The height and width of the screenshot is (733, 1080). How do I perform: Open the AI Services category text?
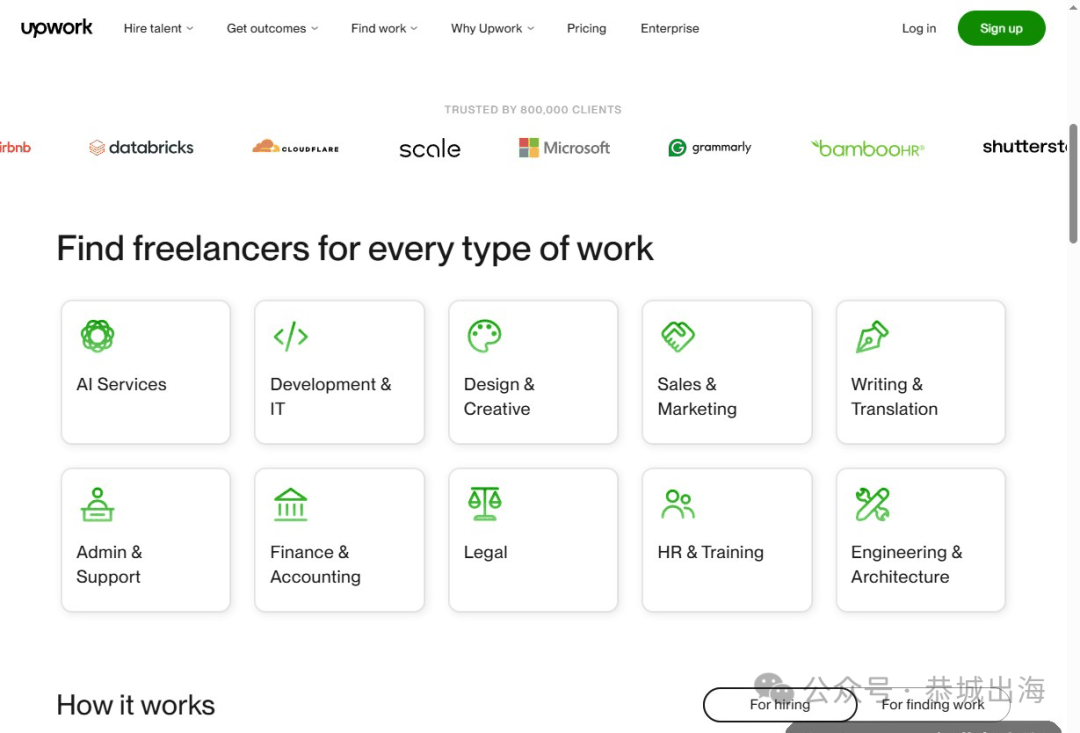point(121,384)
